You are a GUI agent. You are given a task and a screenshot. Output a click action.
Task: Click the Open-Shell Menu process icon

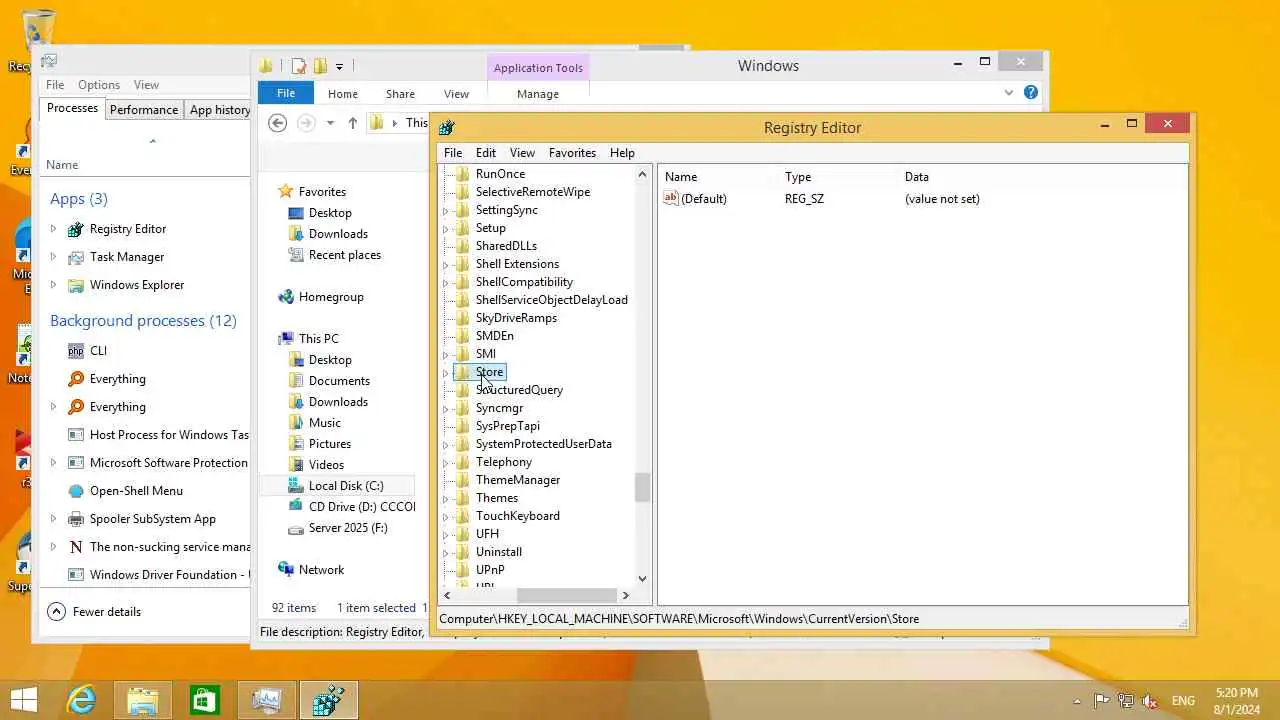76,491
